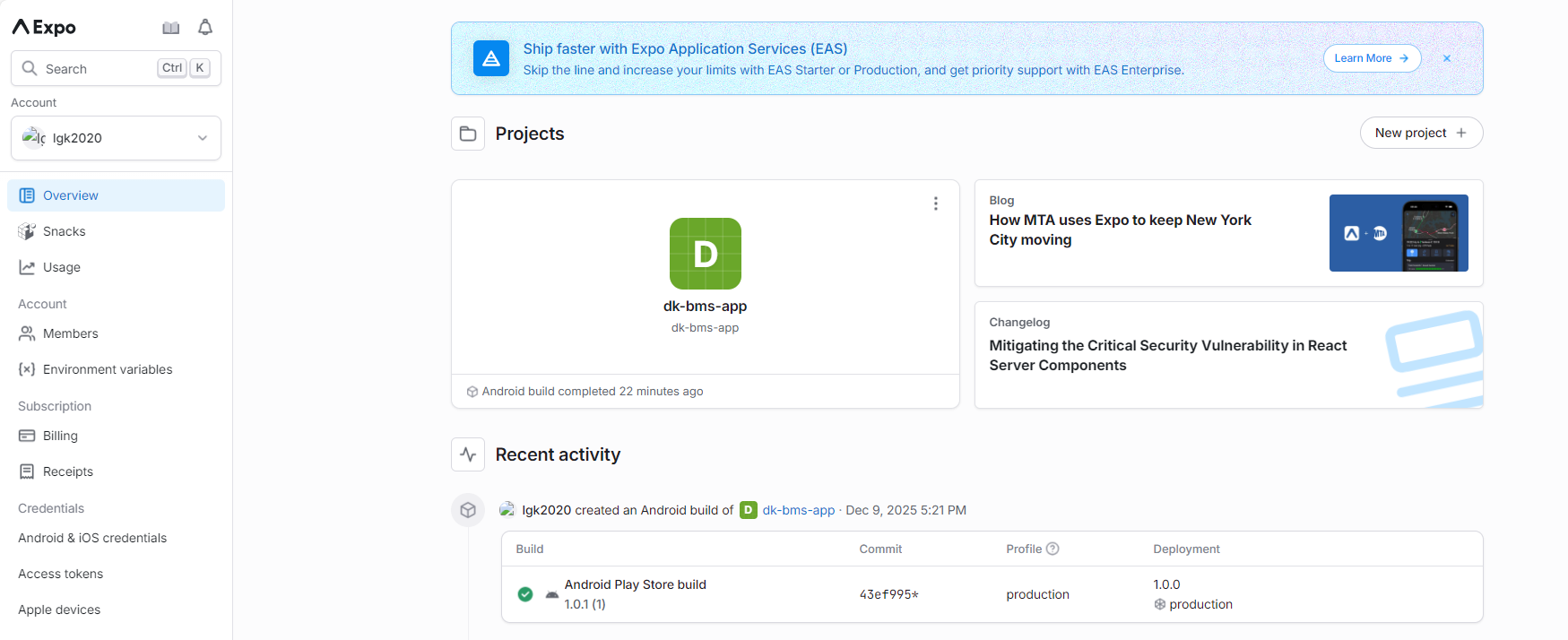1568x640 pixels.
Task: Click the search input field
Action: tap(99, 69)
